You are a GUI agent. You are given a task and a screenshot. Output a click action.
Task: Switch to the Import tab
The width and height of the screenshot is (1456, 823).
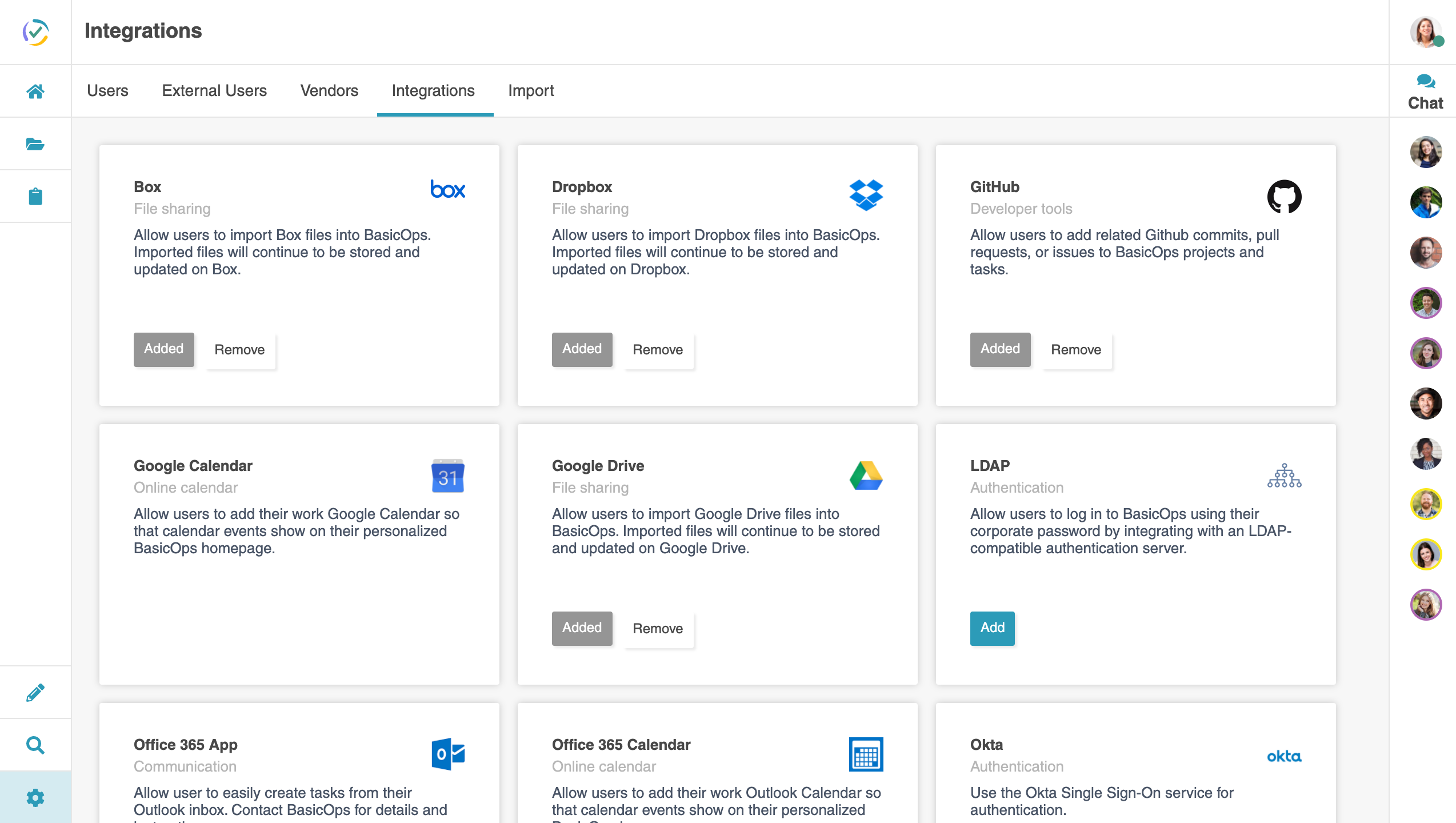coord(530,90)
